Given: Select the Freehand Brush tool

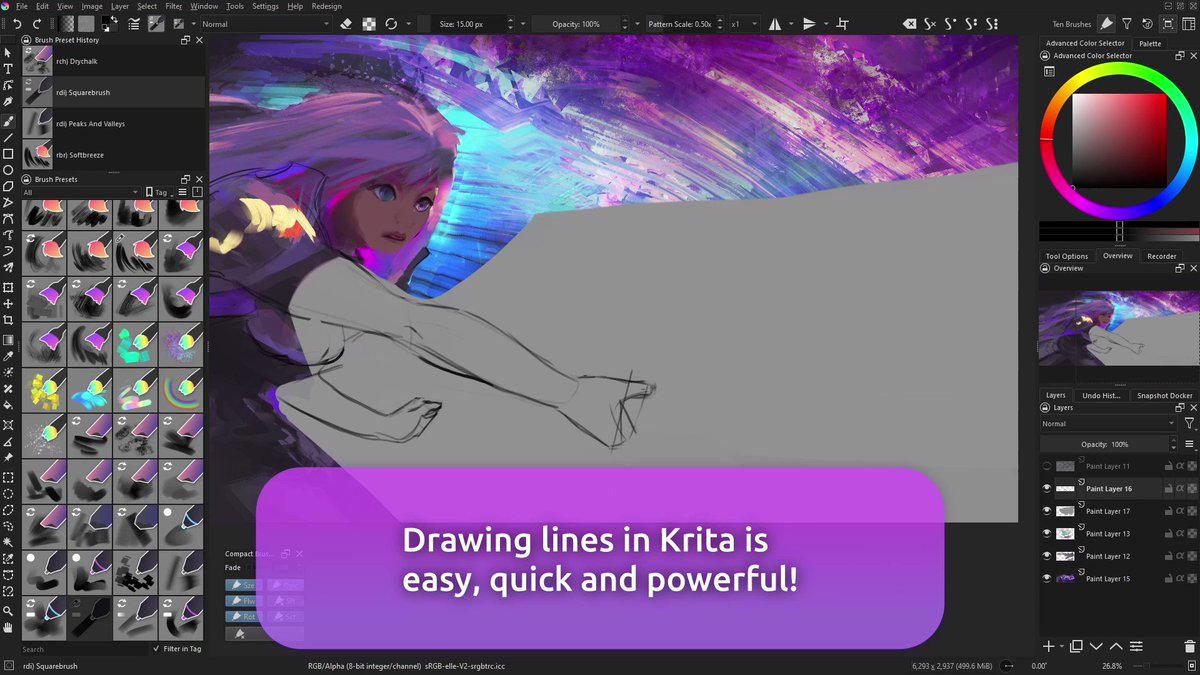Looking at the screenshot, I should pos(7,122).
